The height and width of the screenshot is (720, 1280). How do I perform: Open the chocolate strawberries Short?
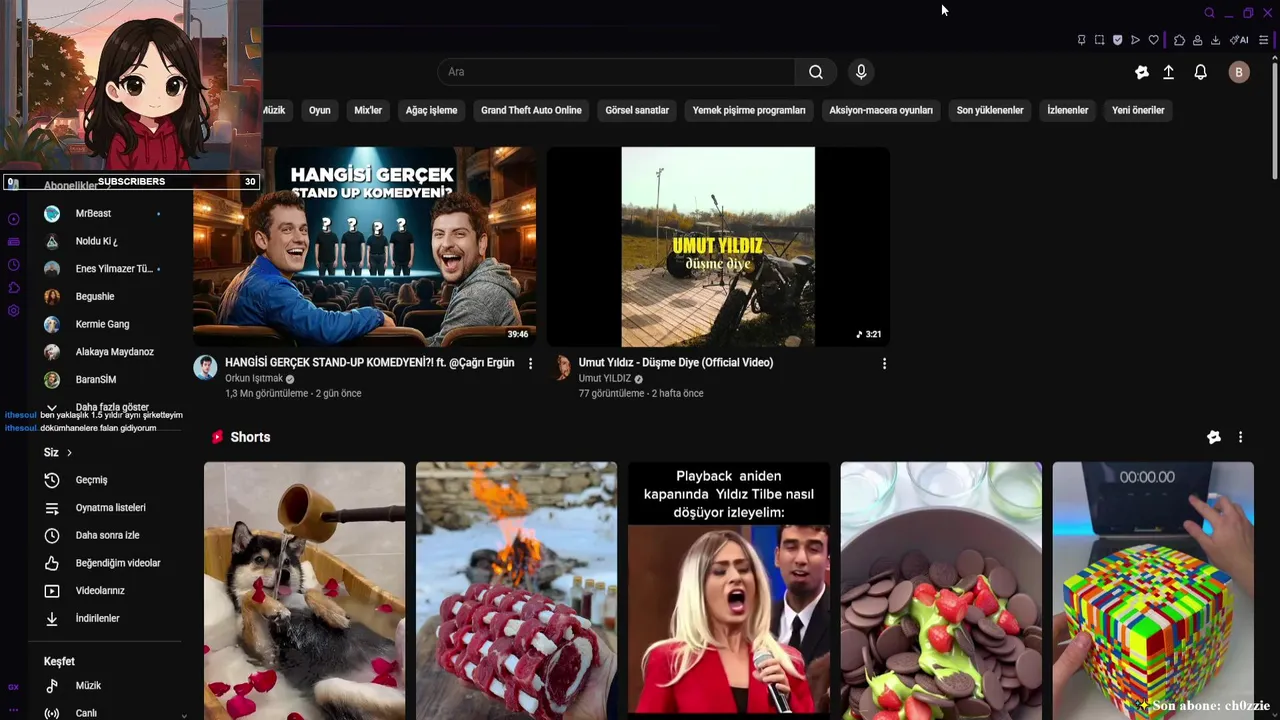941,590
